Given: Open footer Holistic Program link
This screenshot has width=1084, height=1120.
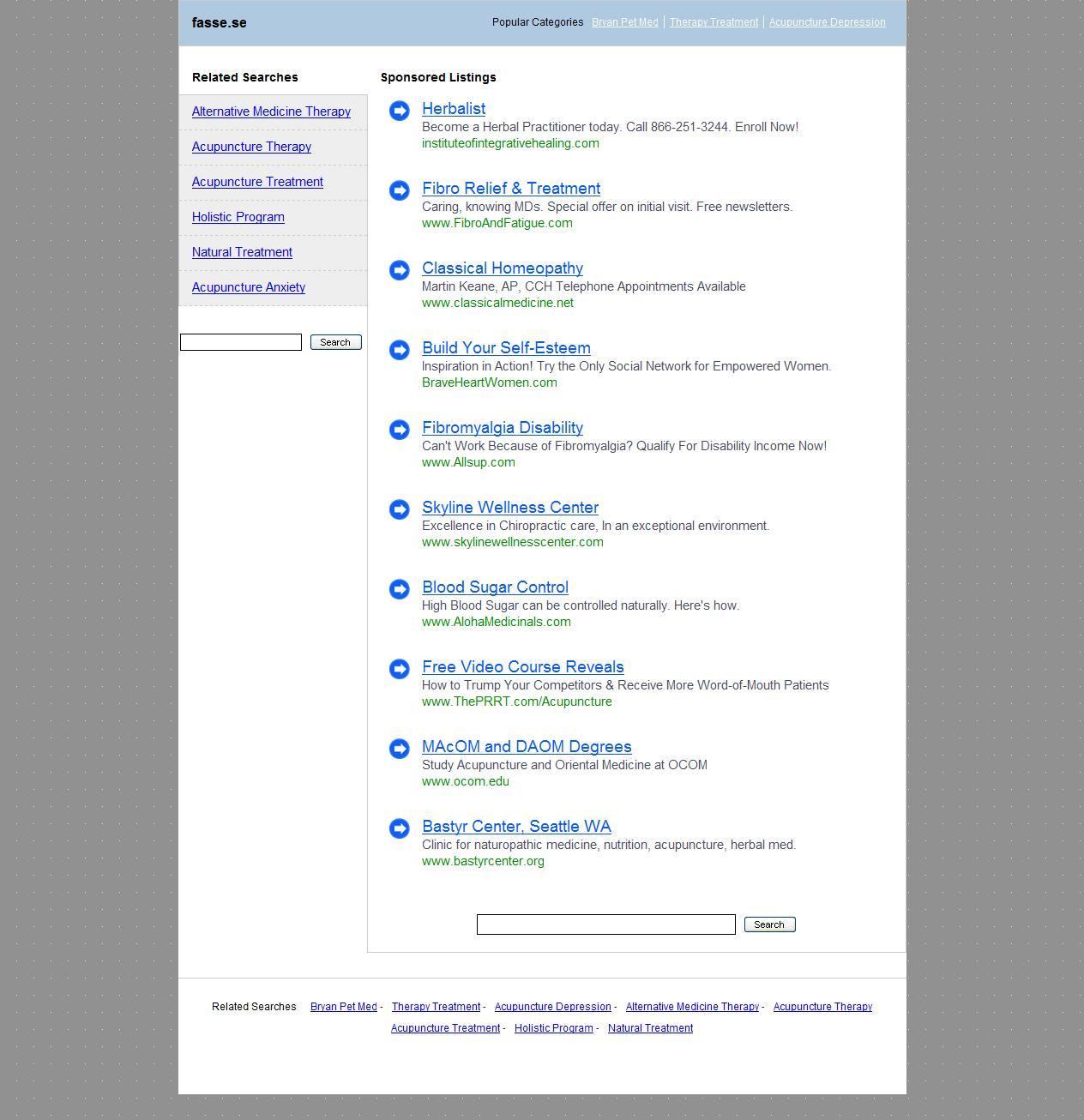Looking at the screenshot, I should click(x=554, y=1028).
